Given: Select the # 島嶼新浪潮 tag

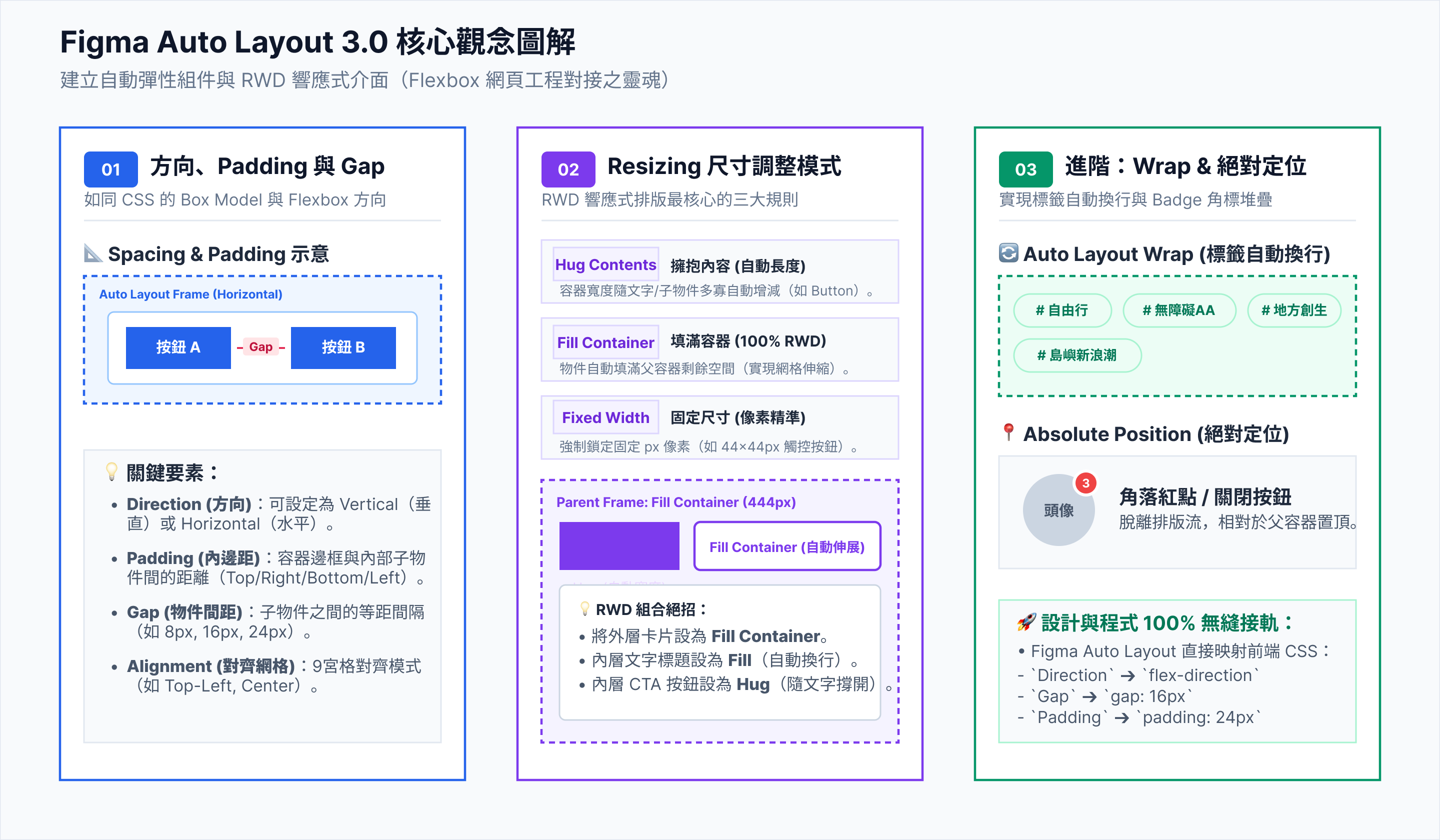Looking at the screenshot, I should coord(1077,355).
